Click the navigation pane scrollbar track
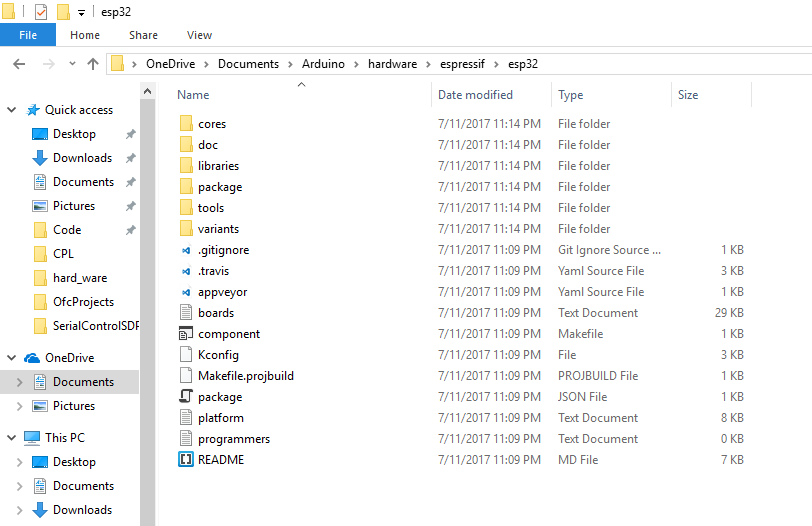This screenshot has height=526, width=812. click(148, 312)
